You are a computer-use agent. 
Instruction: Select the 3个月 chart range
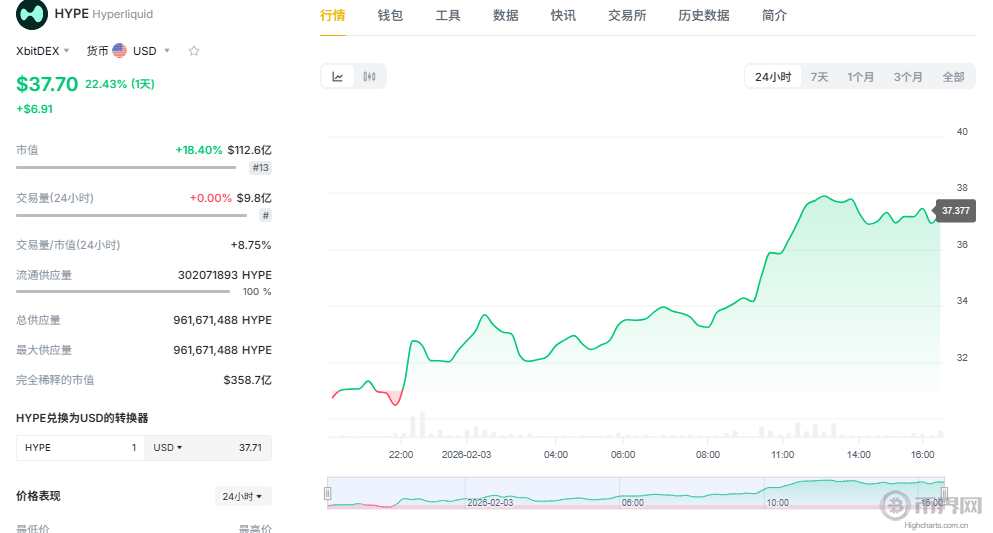[908, 77]
